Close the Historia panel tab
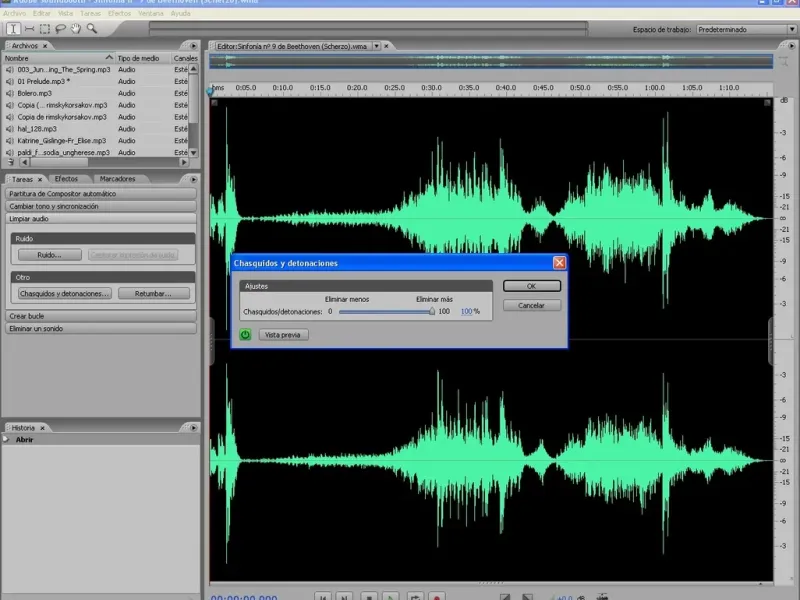This screenshot has height=600, width=800. pyautogui.click(x=42, y=428)
